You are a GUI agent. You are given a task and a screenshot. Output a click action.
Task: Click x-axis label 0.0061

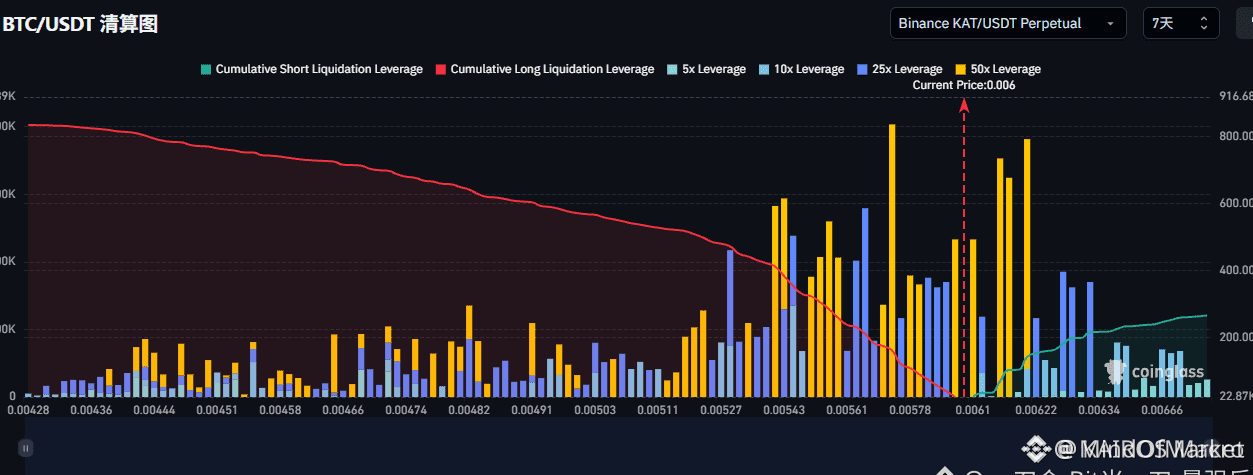973,410
